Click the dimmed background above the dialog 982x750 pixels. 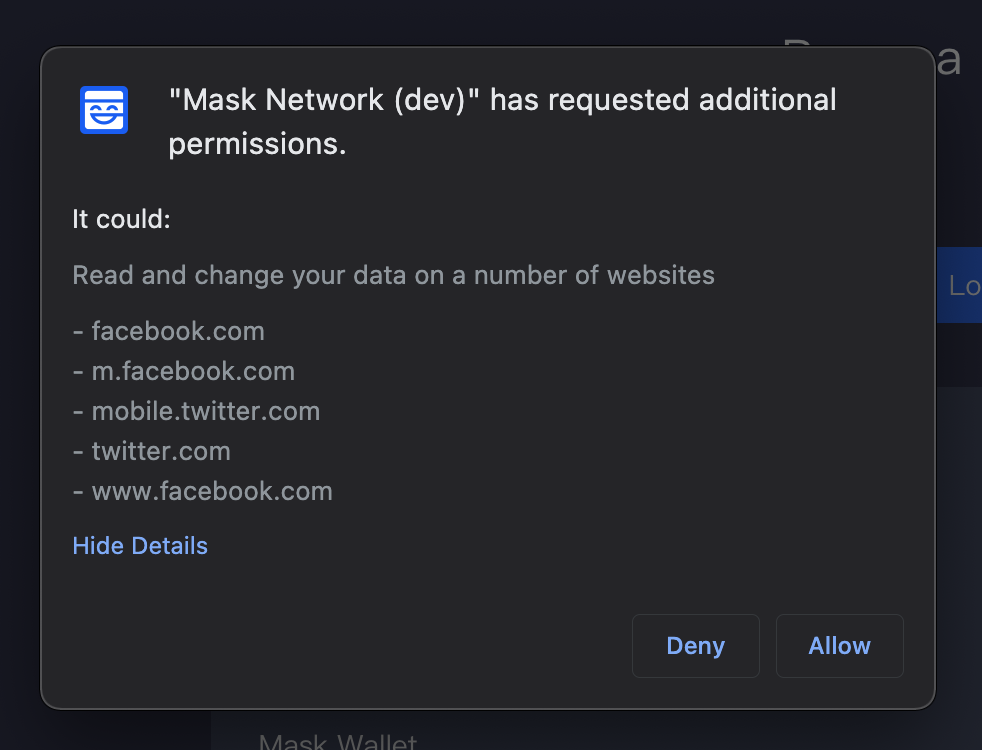pyautogui.click(x=490, y=20)
